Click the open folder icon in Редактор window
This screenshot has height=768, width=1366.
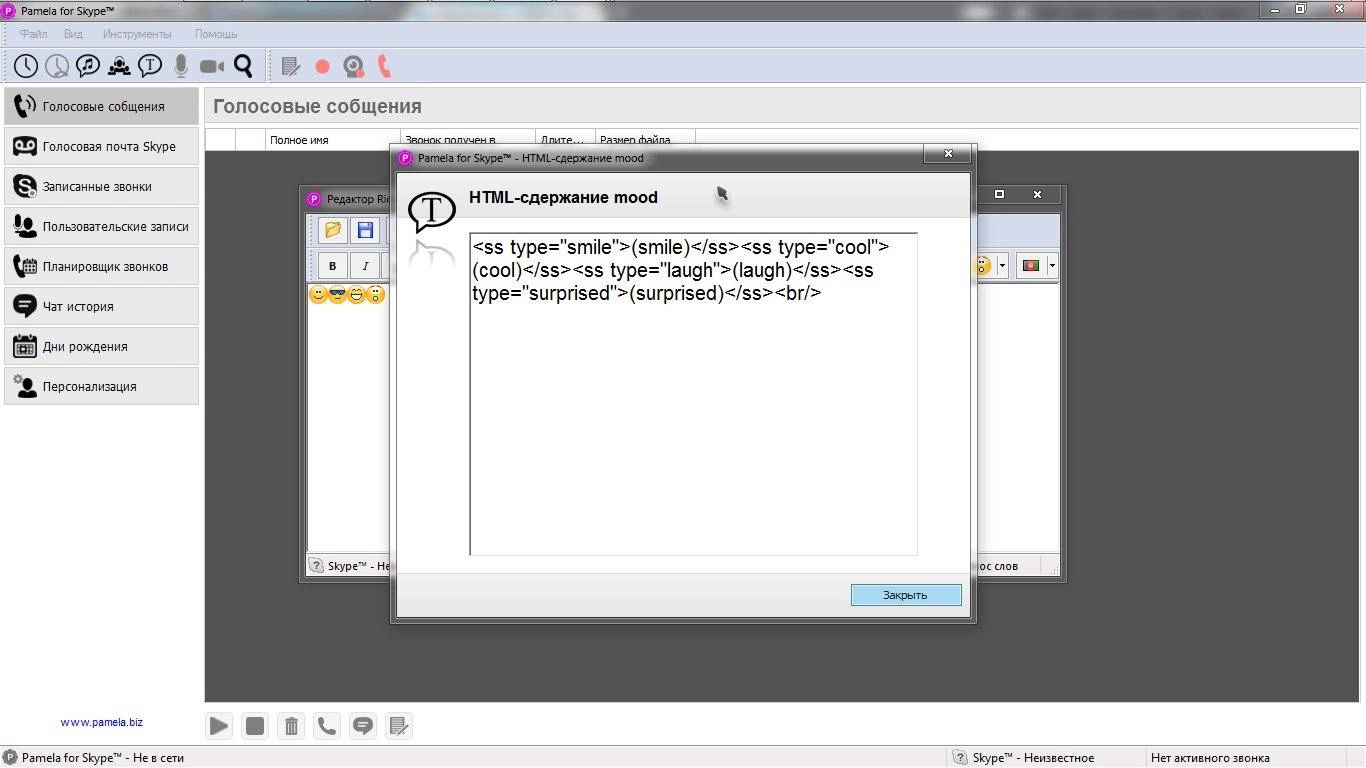pos(333,230)
